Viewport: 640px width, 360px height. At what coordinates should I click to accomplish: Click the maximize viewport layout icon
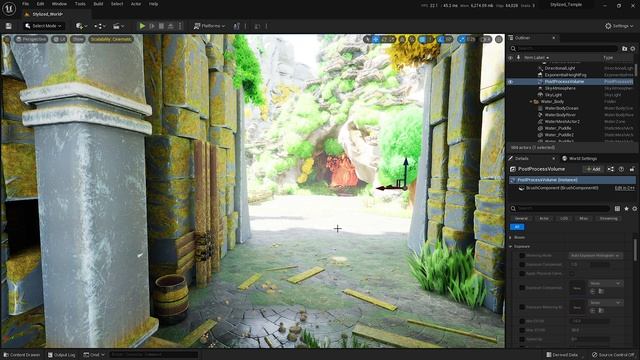click(x=499, y=40)
